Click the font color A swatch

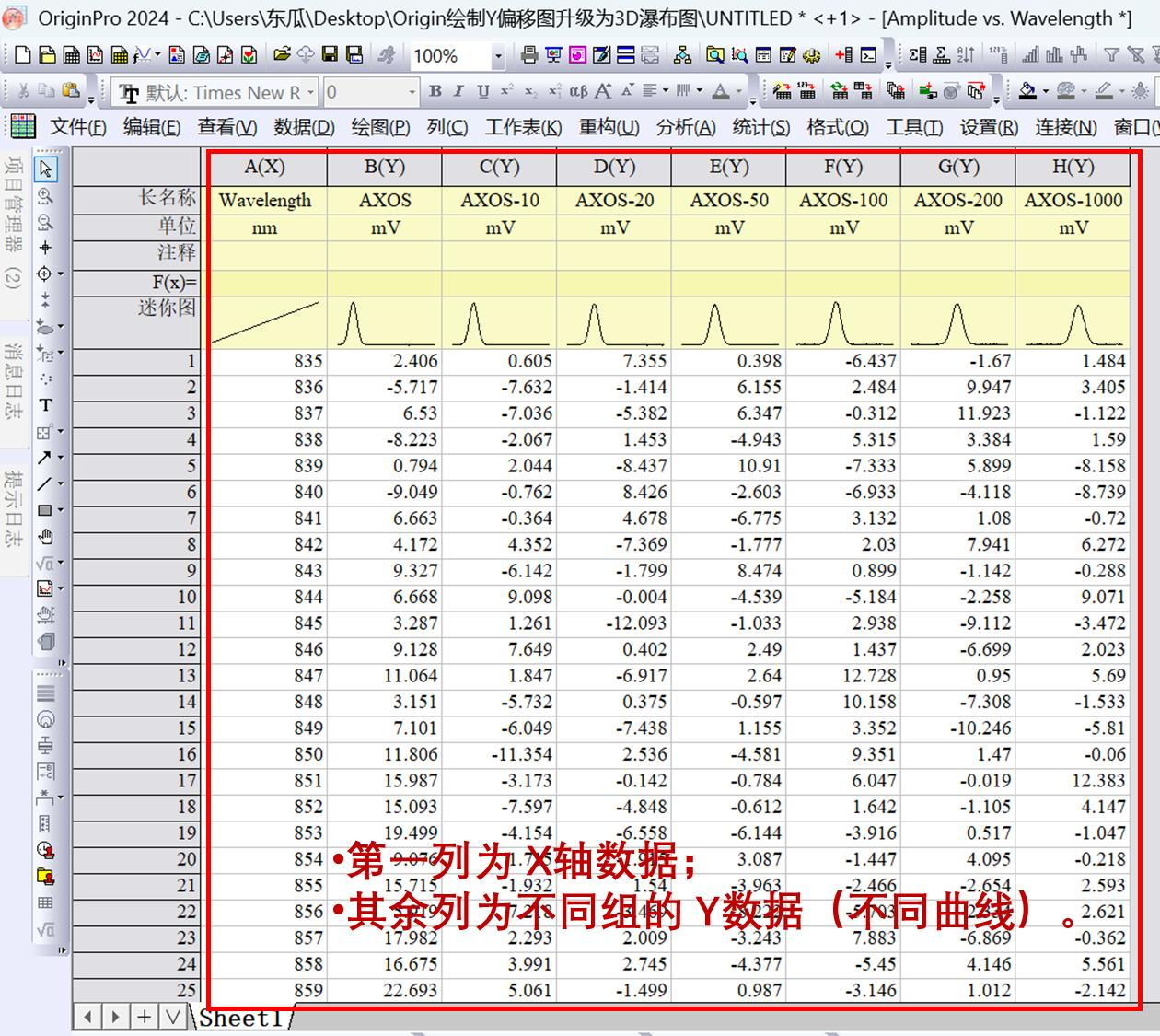[x=721, y=91]
